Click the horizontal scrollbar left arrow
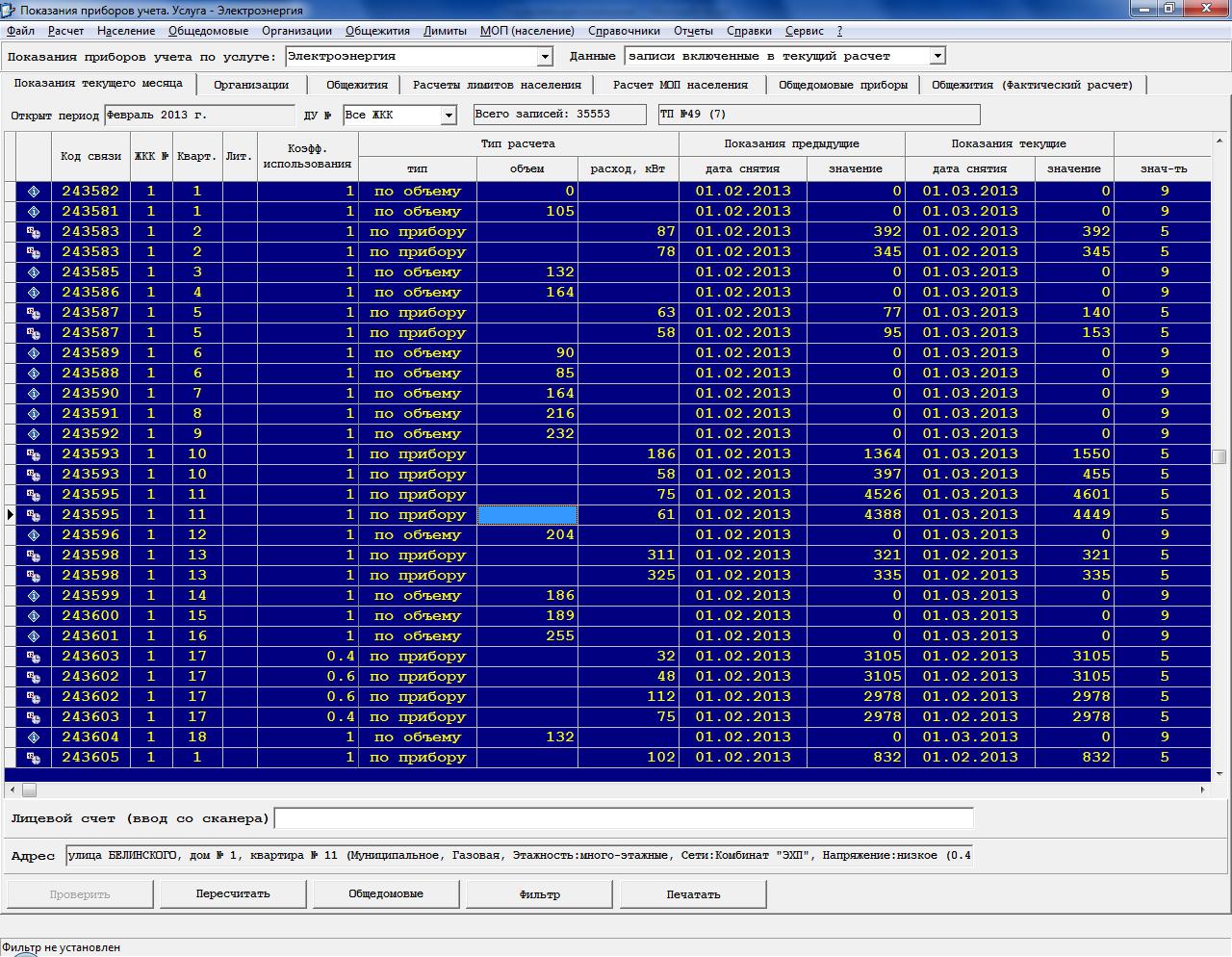 point(13,789)
